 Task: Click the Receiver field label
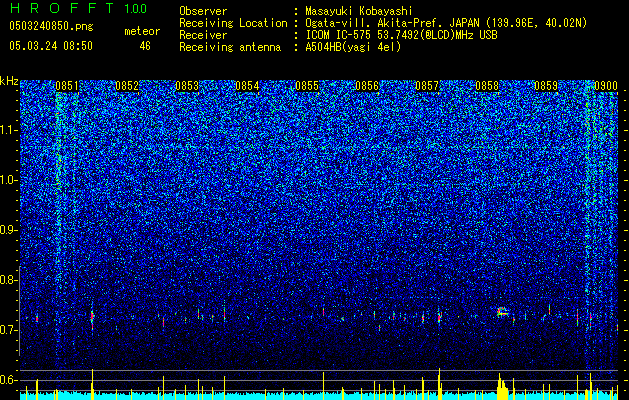point(203,35)
